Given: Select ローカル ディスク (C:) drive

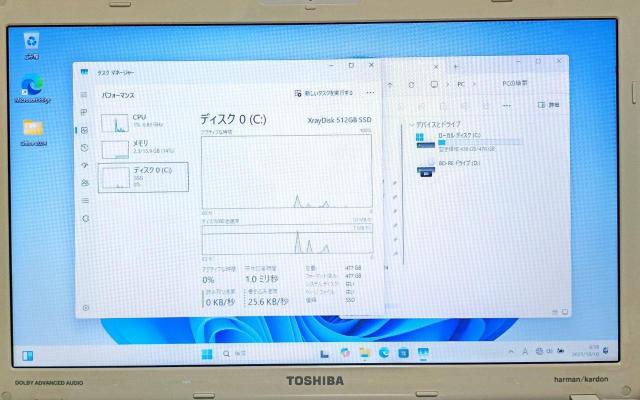Looking at the screenshot, I should tap(469, 141).
